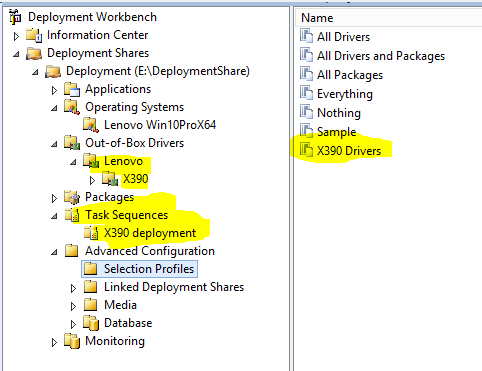This screenshot has height=371, width=482.
Task: Select Deployment Workbench root label
Action: pos(92,17)
